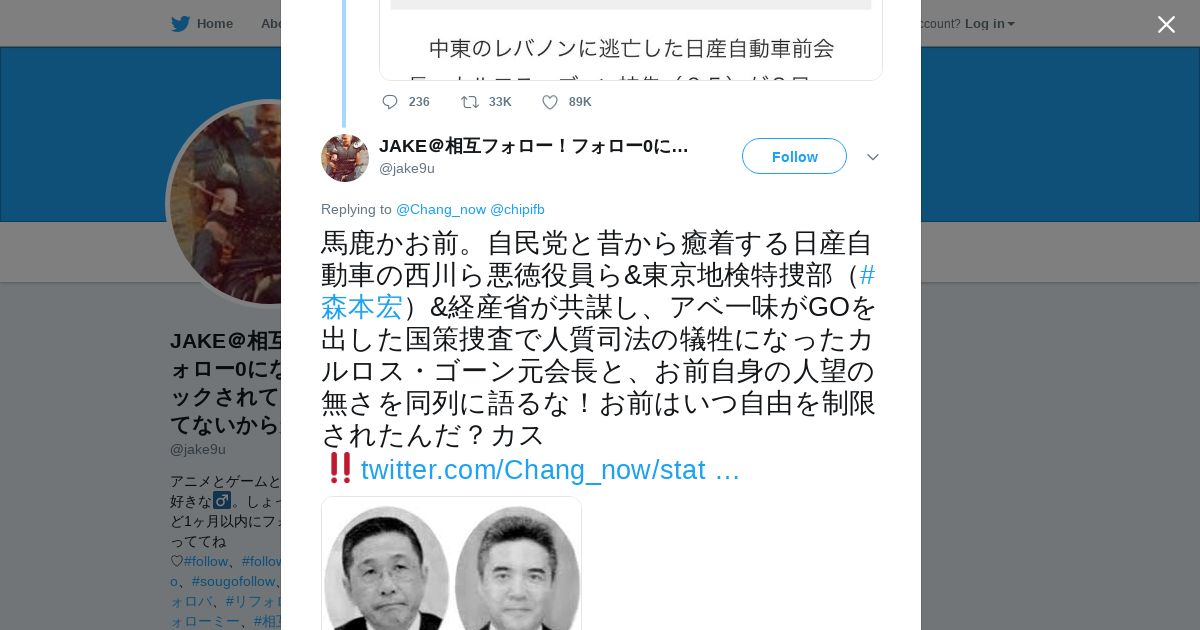1200x630 pixels.
Task: Click the heart like icon
Action: [x=550, y=102]
